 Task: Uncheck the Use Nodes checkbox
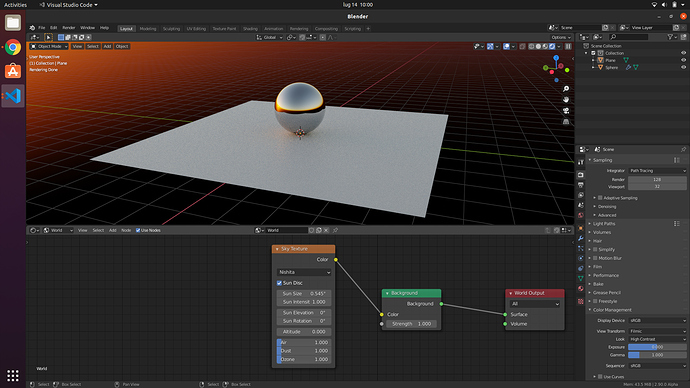coord(138,231)
